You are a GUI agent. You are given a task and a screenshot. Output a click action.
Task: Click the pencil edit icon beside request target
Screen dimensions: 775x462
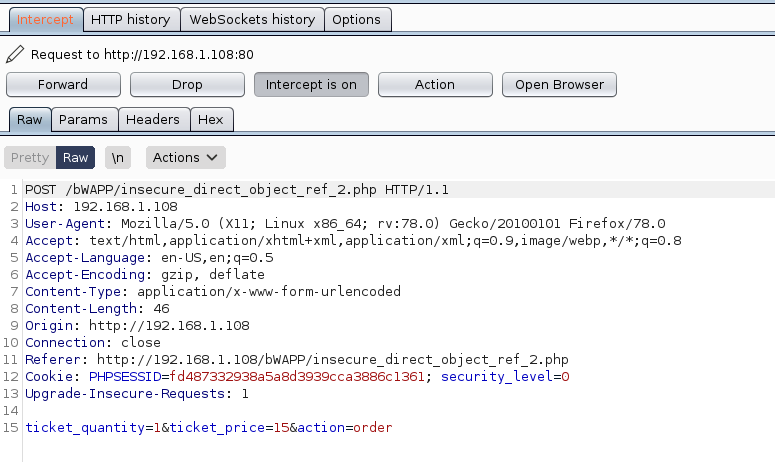(15, 54)
